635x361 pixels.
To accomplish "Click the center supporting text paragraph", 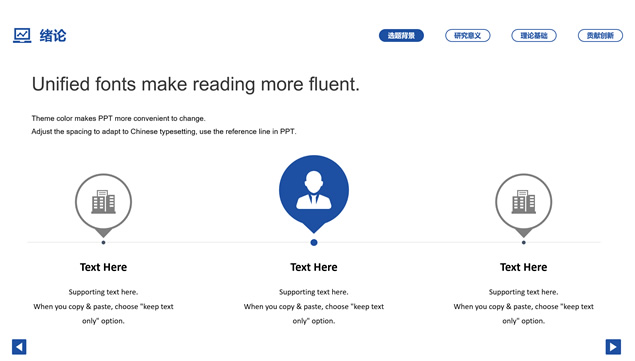I will click(314, 306).
